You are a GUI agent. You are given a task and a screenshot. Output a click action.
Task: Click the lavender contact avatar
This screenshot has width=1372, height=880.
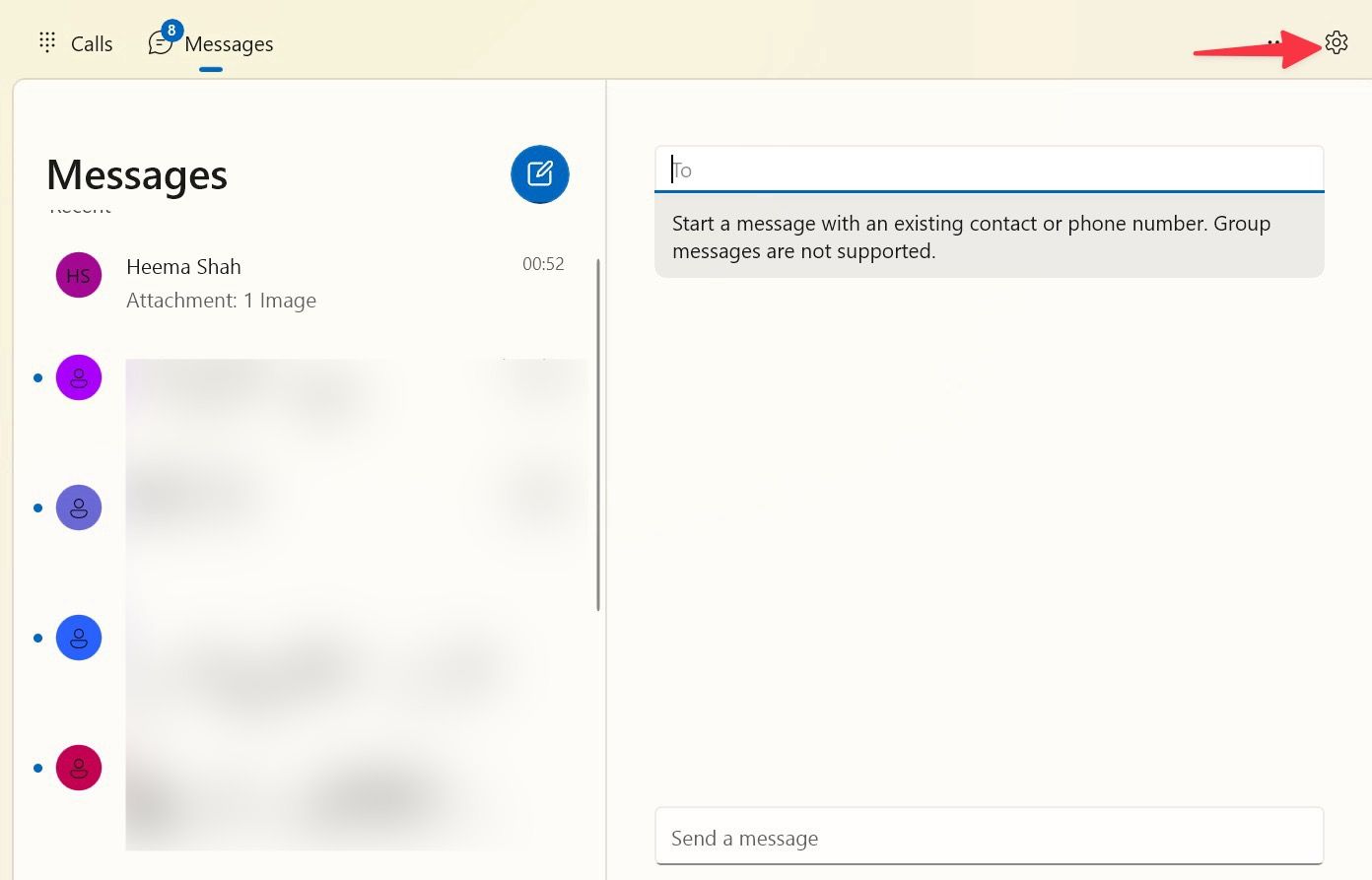[79, 508]
